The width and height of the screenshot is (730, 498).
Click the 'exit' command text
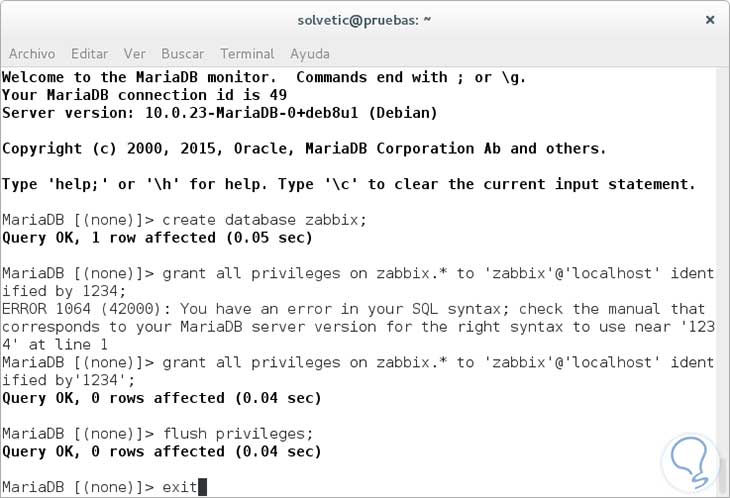click(x=179, y=487)
